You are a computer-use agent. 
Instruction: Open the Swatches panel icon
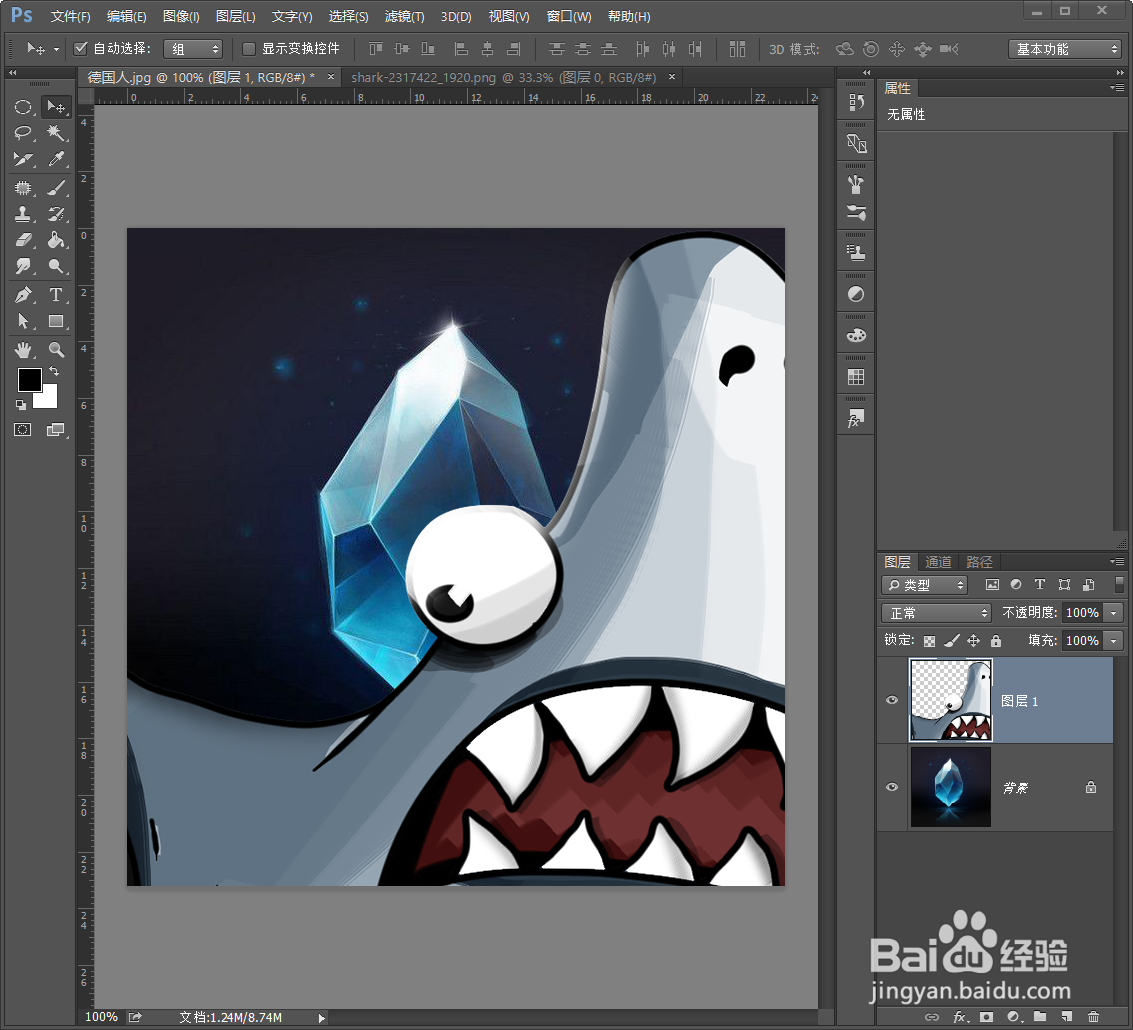(x=856, y=377)
